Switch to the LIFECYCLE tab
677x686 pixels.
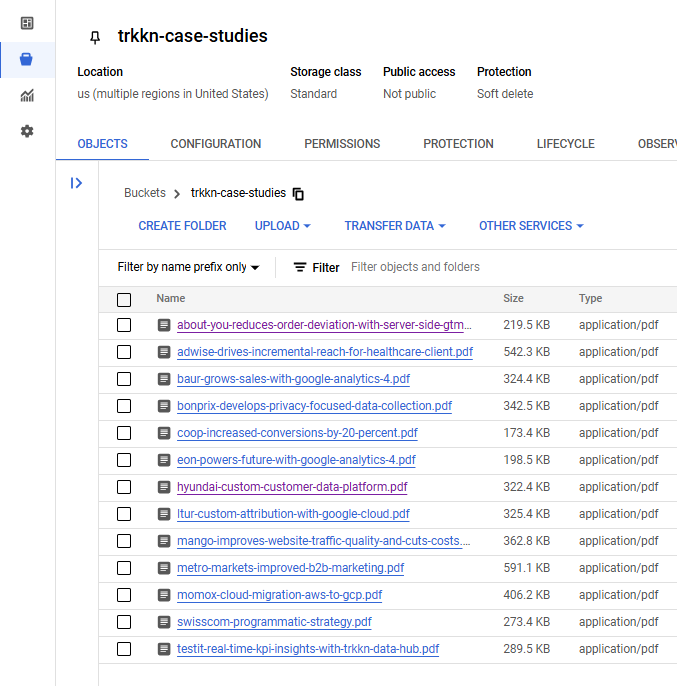click(x=565, y=144)
